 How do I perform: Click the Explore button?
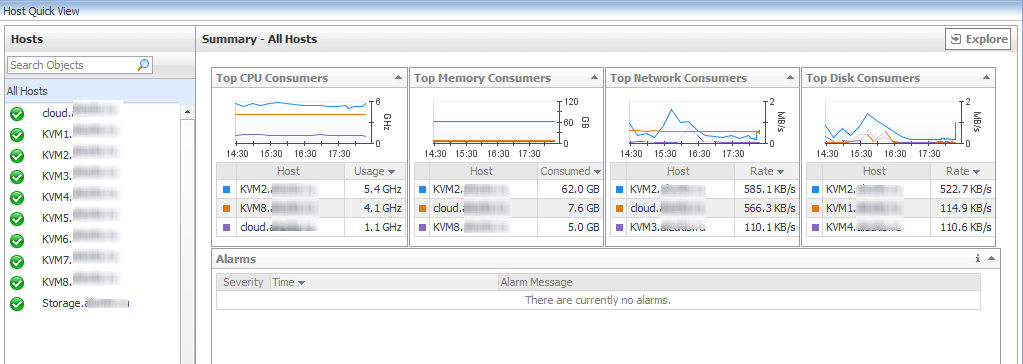978,39
